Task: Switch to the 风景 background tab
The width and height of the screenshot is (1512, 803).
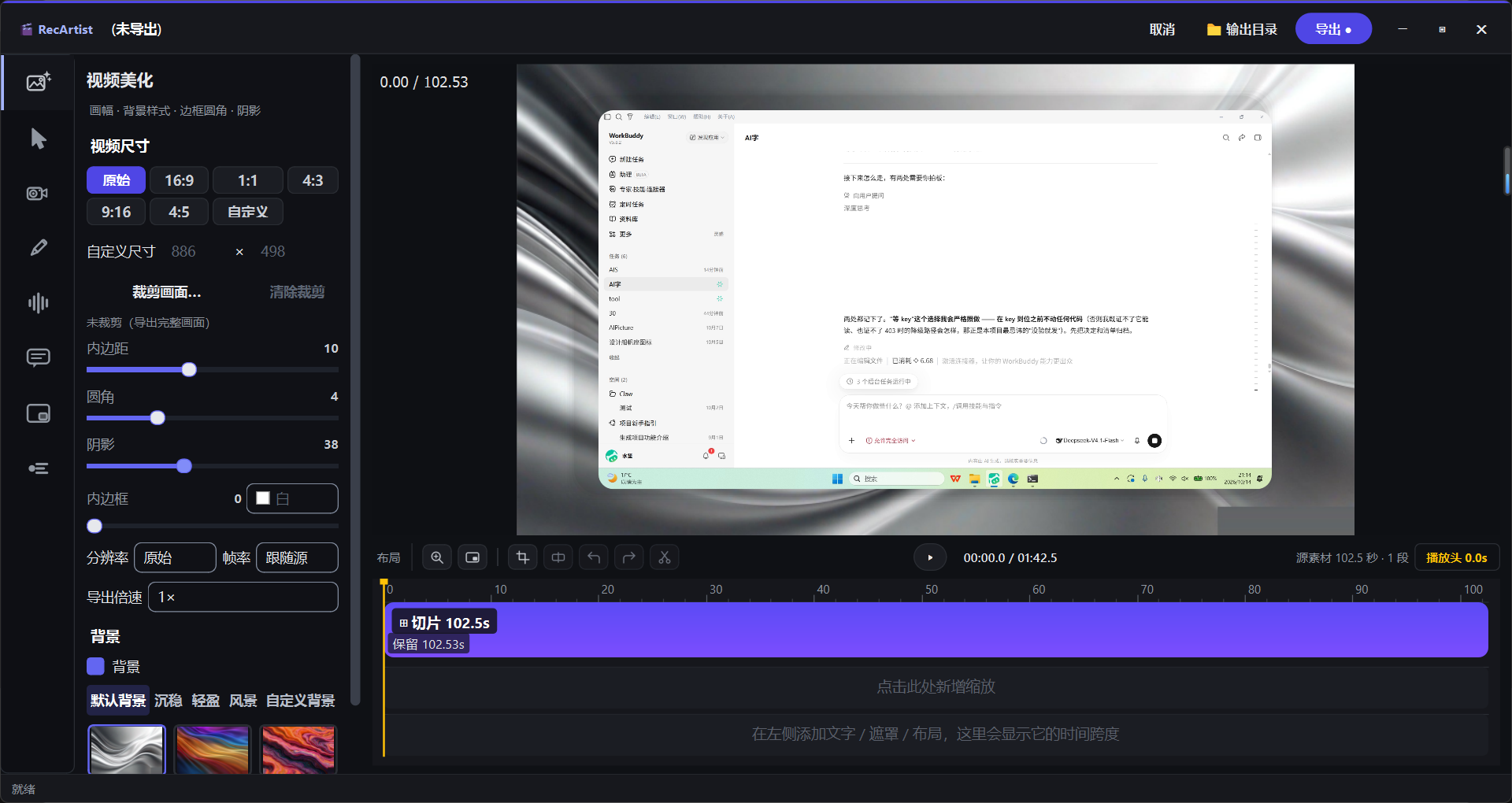Action: pyautogui.click(x=243, y=700)
